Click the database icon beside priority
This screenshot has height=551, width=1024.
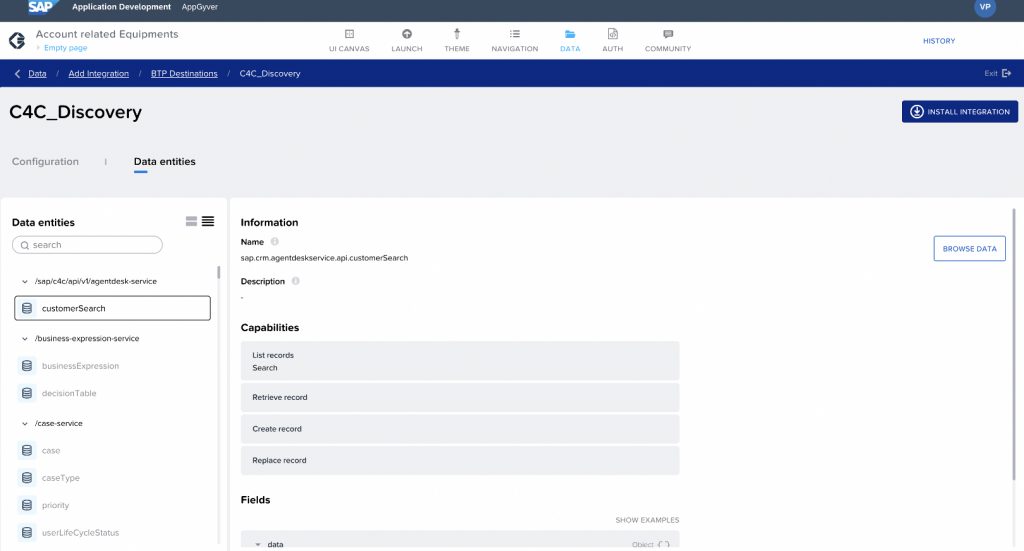coord(27,506)
